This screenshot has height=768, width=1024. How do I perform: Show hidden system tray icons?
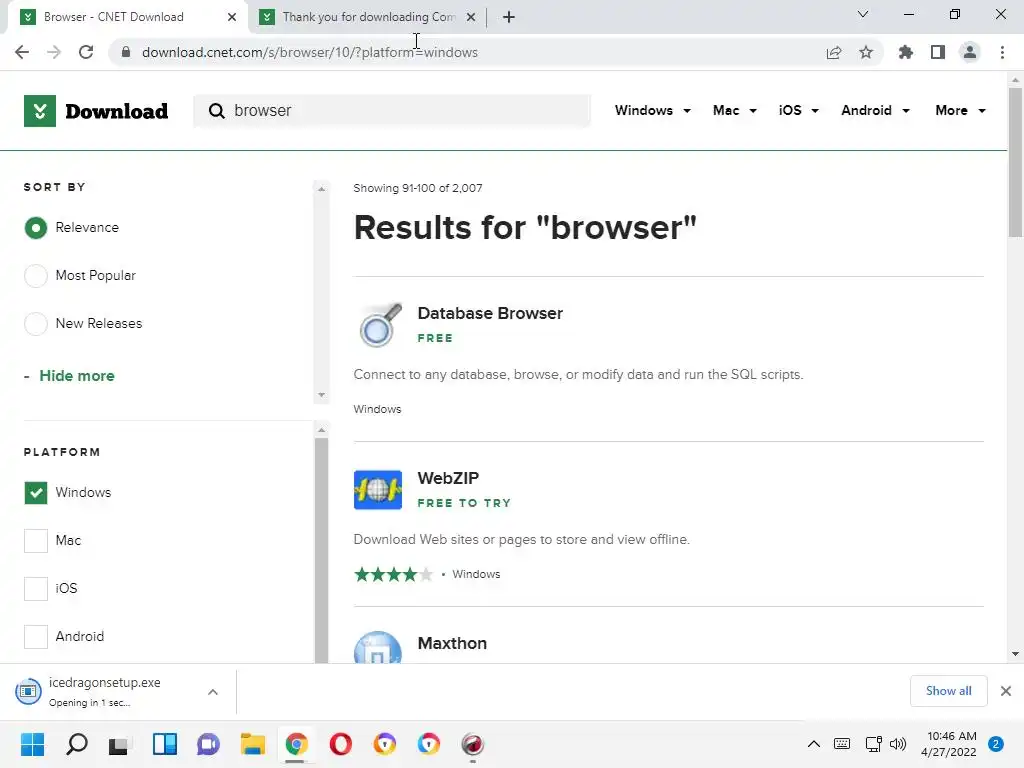point(814,744)
